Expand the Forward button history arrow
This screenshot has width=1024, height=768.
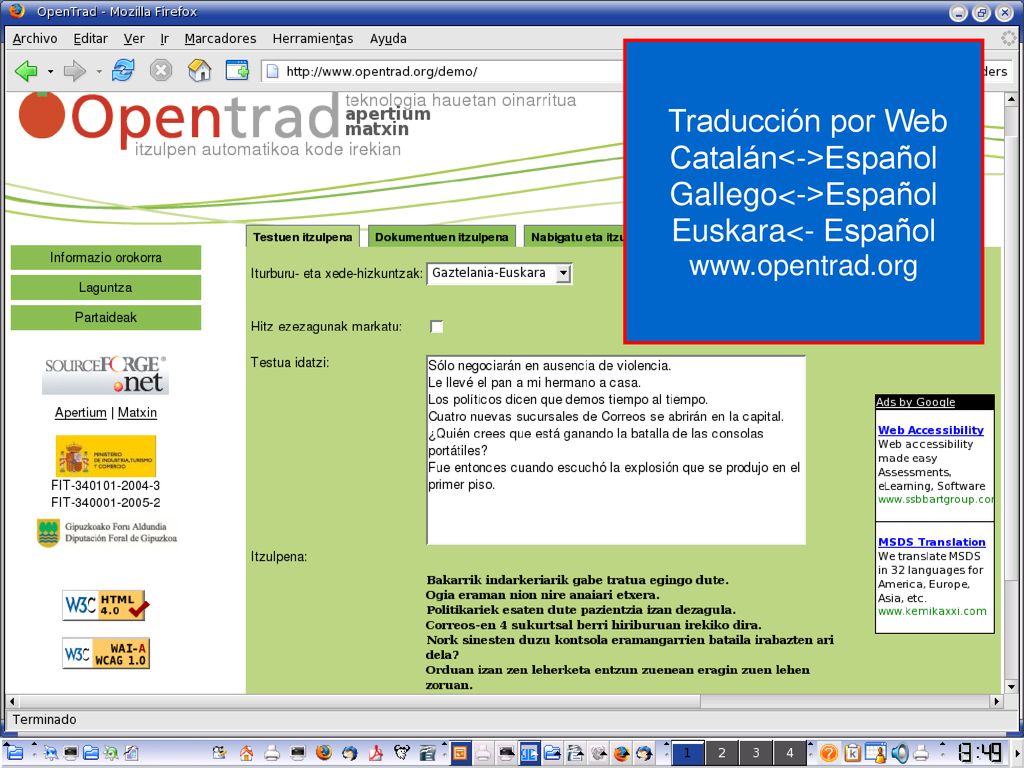pyautogui.click(x=99, y=71)
